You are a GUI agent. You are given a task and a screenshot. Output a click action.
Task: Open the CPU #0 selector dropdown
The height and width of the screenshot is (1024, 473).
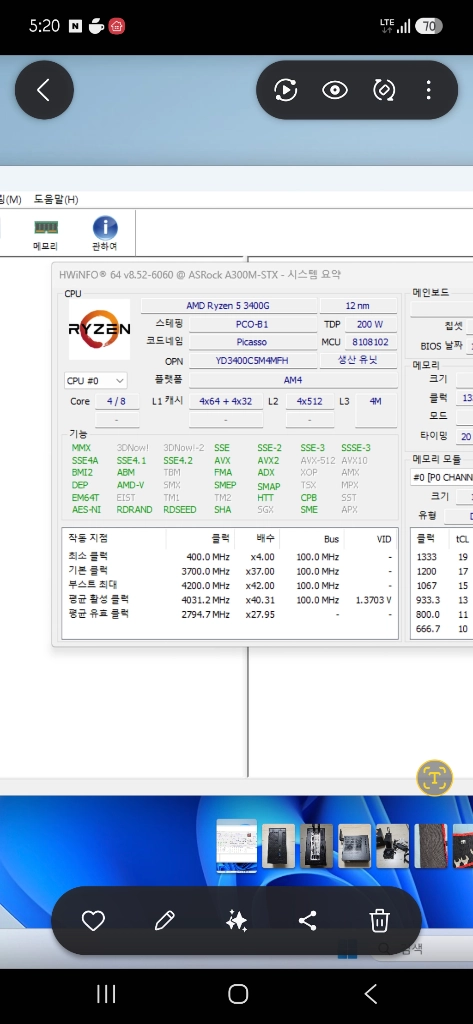[x=95, y=380]
